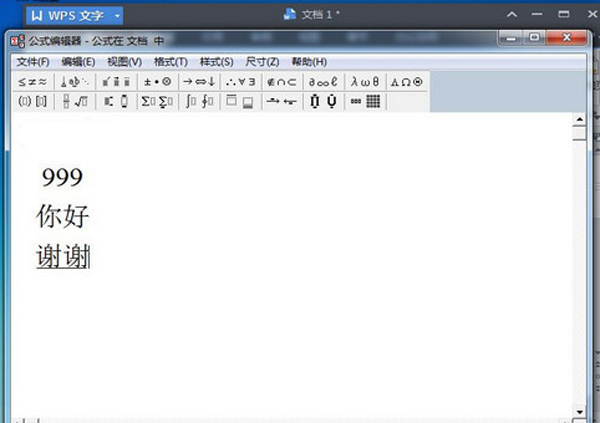Open the miscellaneous symbols palette (∂∞ℓ)

coord(323,82)
